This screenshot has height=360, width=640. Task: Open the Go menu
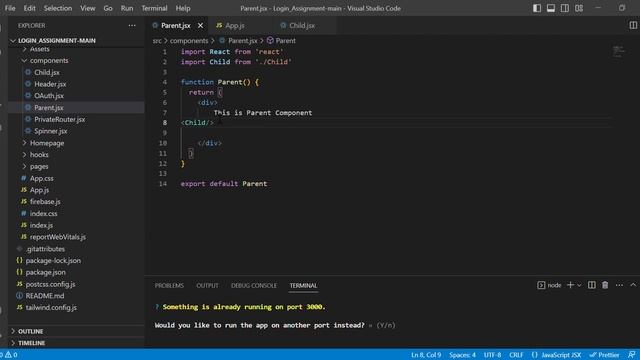(x=108, y=8)
